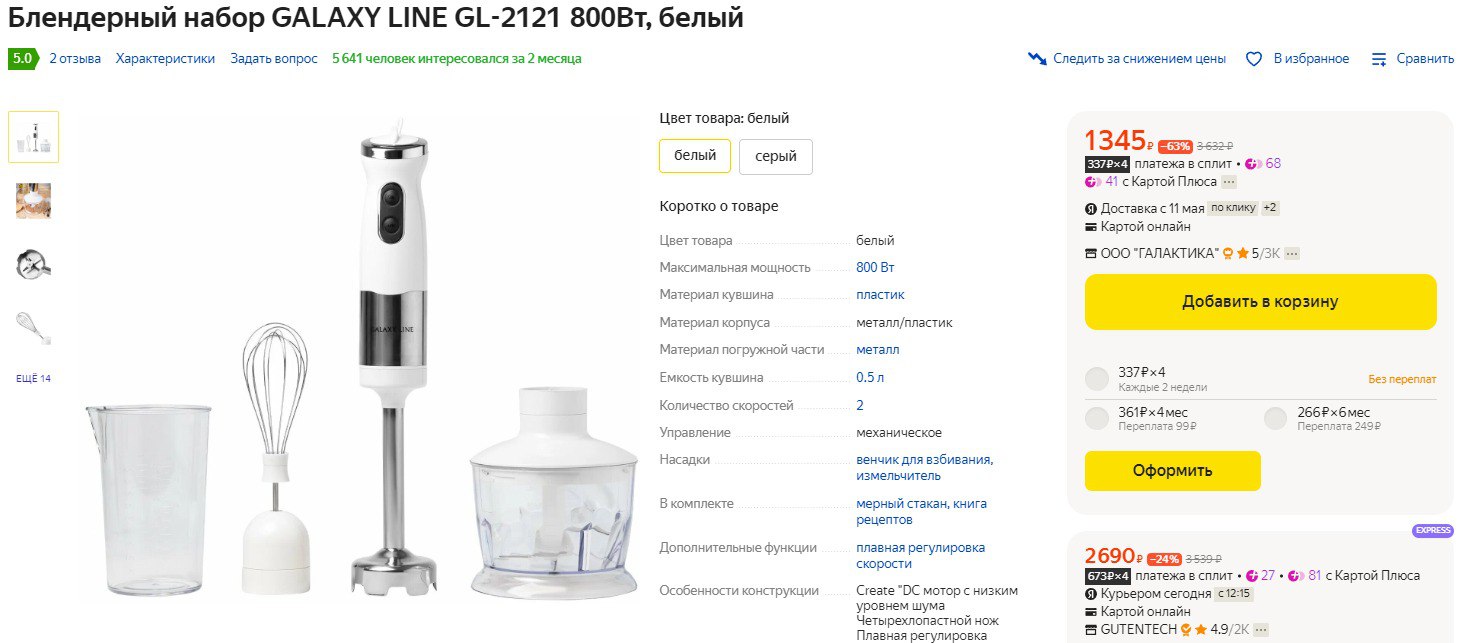Select the whisk attachment thumbnail
The height and width of the screenshot is (643, 1463).
tap(33, 327)
